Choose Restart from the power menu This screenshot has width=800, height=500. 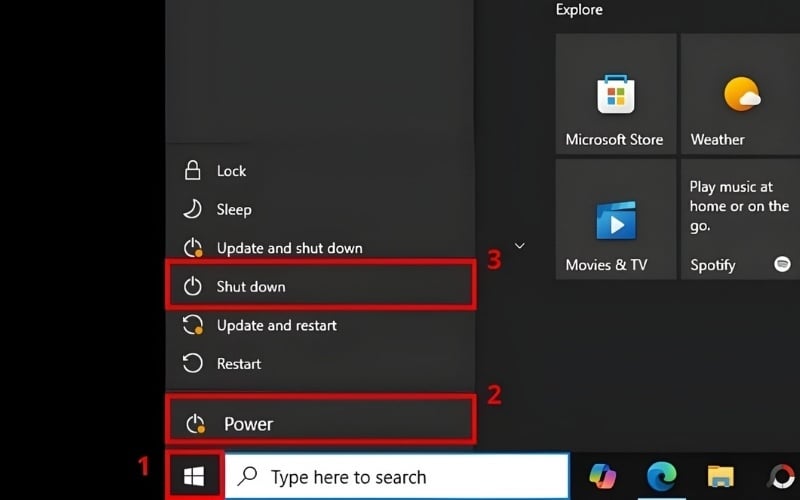coord(238,364)
